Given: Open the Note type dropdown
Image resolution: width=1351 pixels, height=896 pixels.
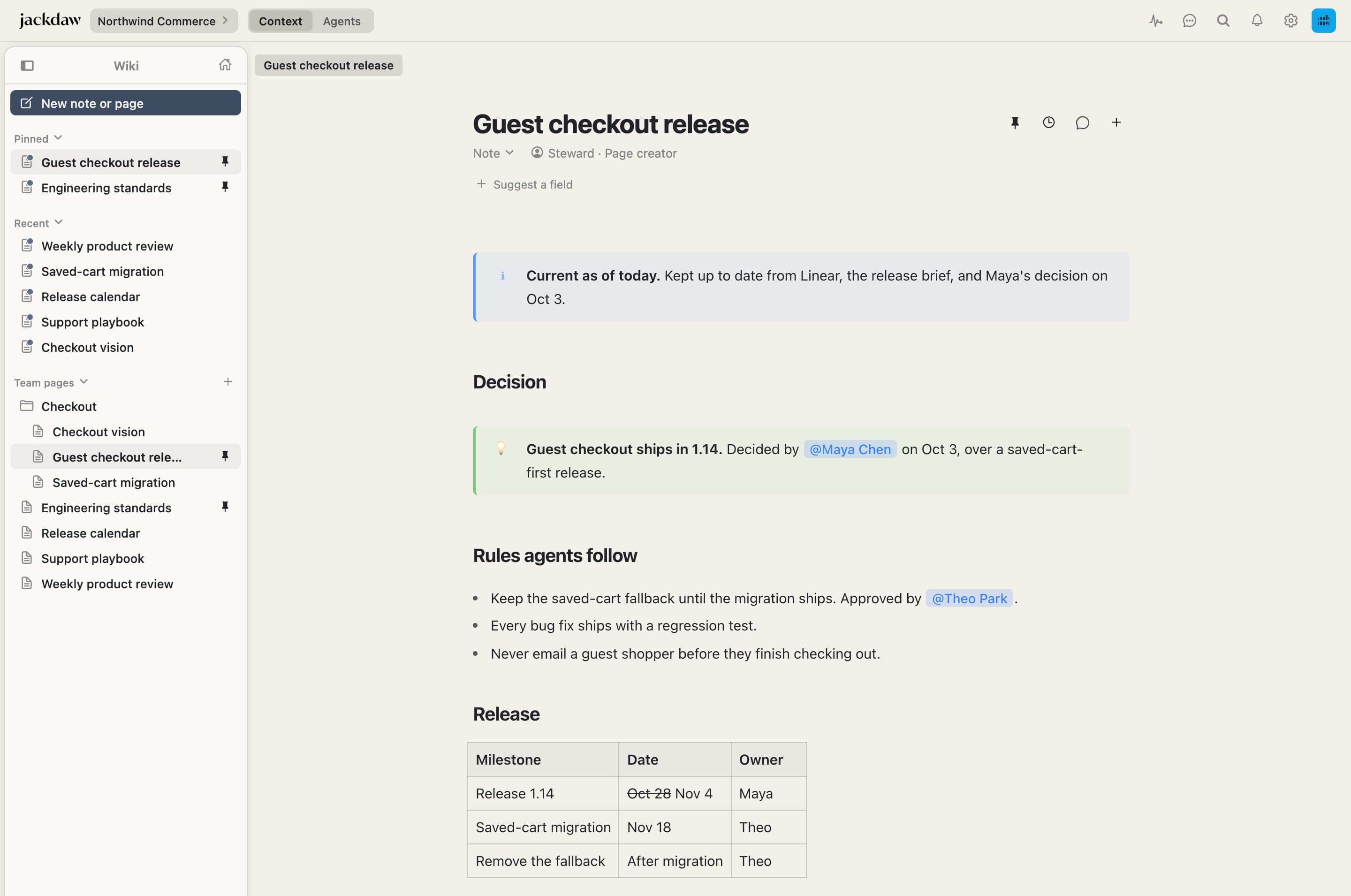Looking at the screenshot, I should (493, 153).
